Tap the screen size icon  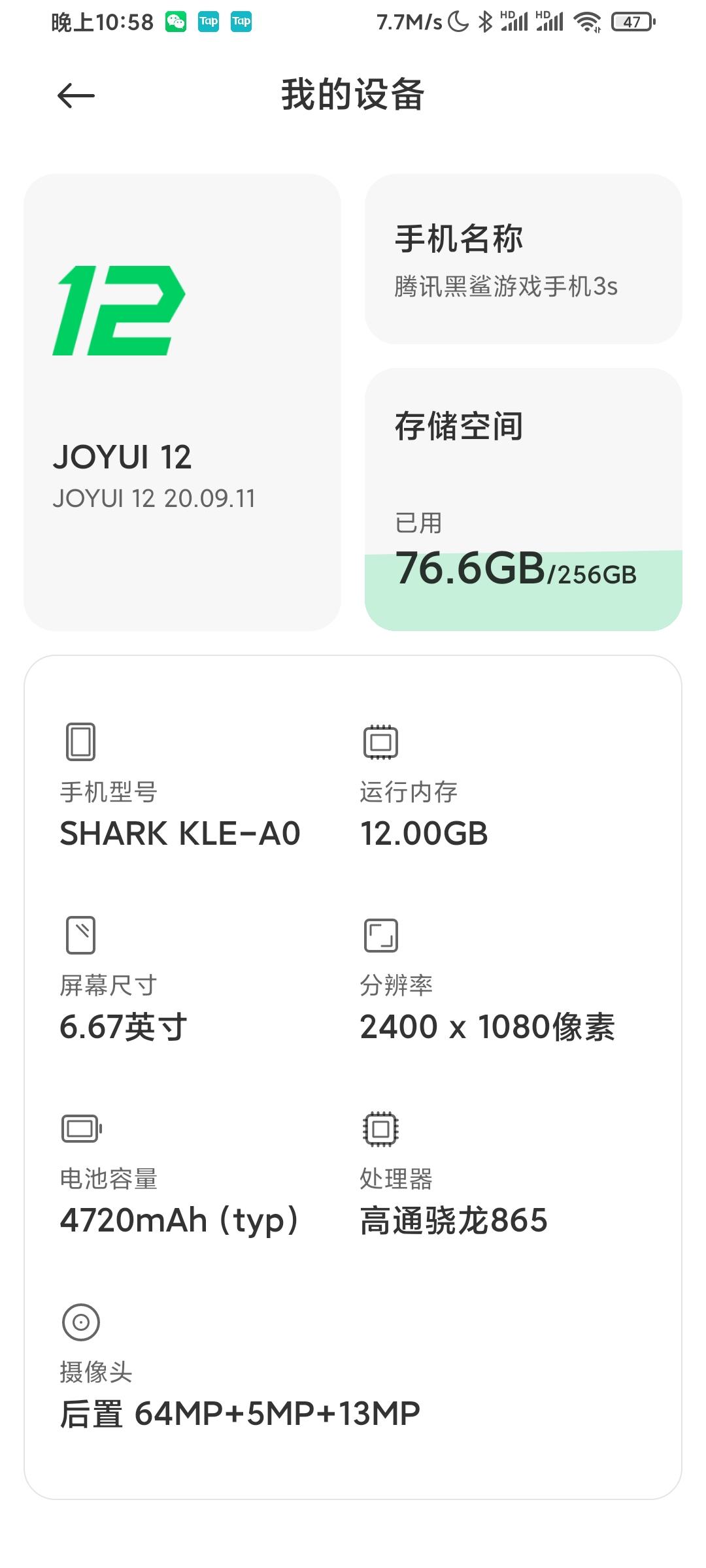[80, 935]
